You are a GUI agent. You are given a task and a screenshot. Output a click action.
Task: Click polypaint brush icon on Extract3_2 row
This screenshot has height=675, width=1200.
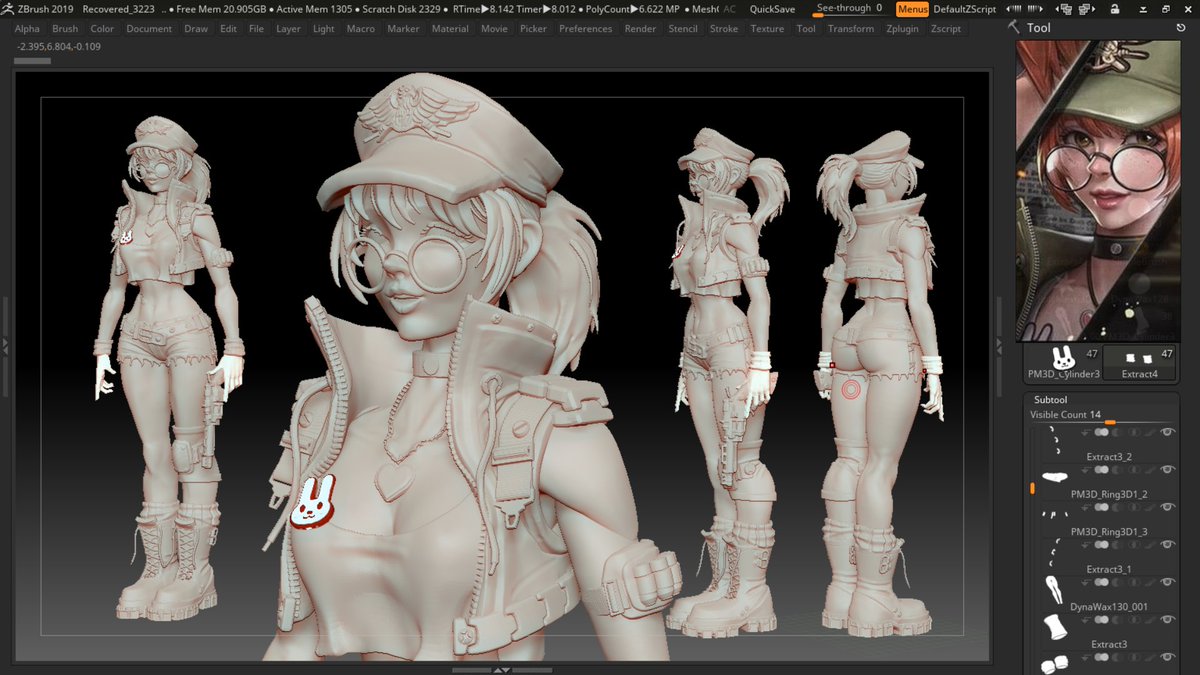click(x=1150, y=432)
